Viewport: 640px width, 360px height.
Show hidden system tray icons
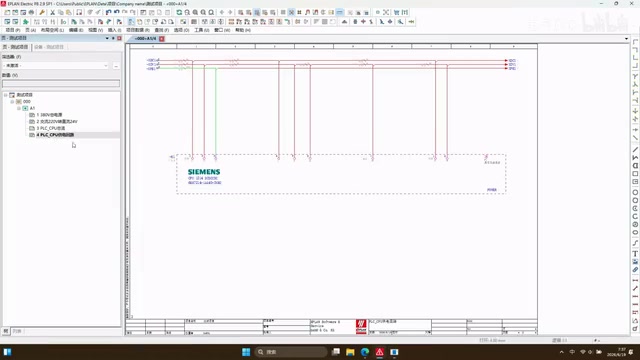click(x=562, y=352)
